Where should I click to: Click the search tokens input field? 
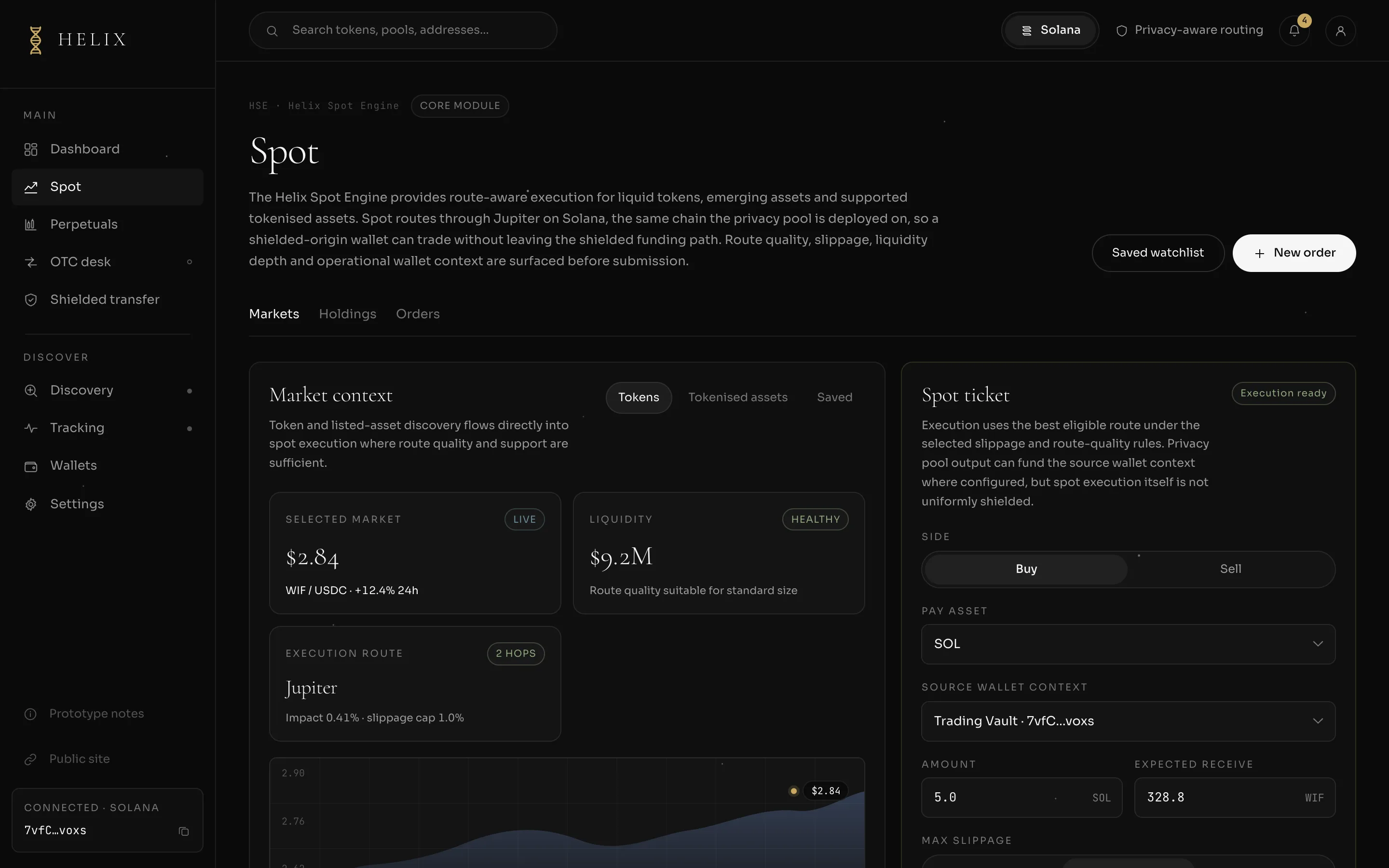(x=403, y=30)
